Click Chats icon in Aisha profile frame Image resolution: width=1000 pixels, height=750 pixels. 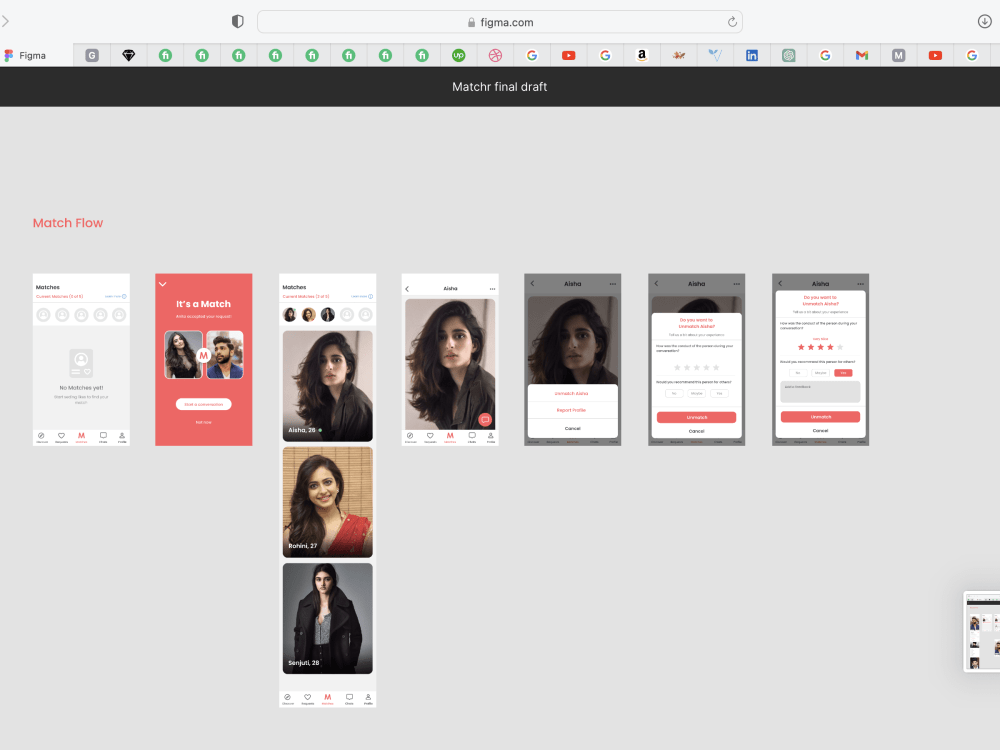click(x=472, y=438)
